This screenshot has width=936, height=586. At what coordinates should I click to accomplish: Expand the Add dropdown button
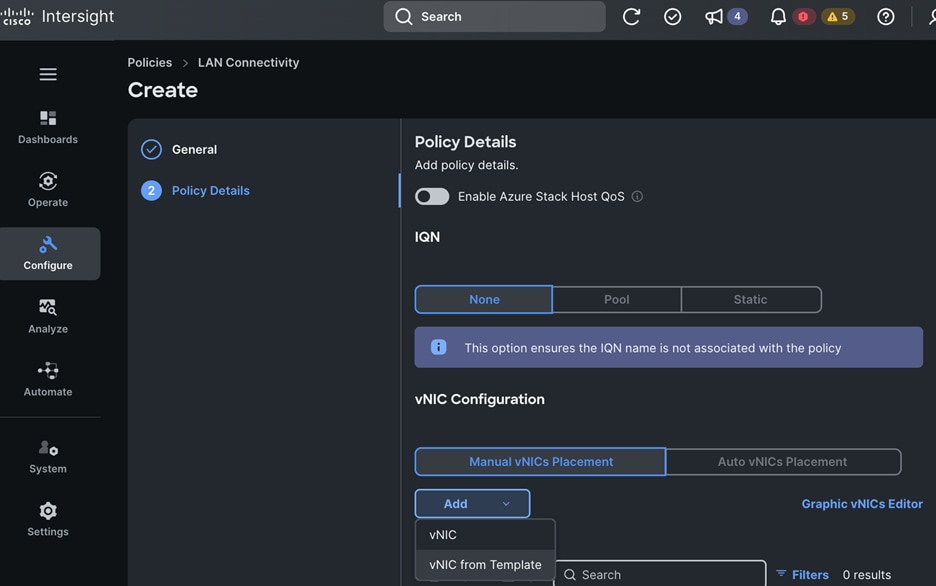(x=472, y=504)
